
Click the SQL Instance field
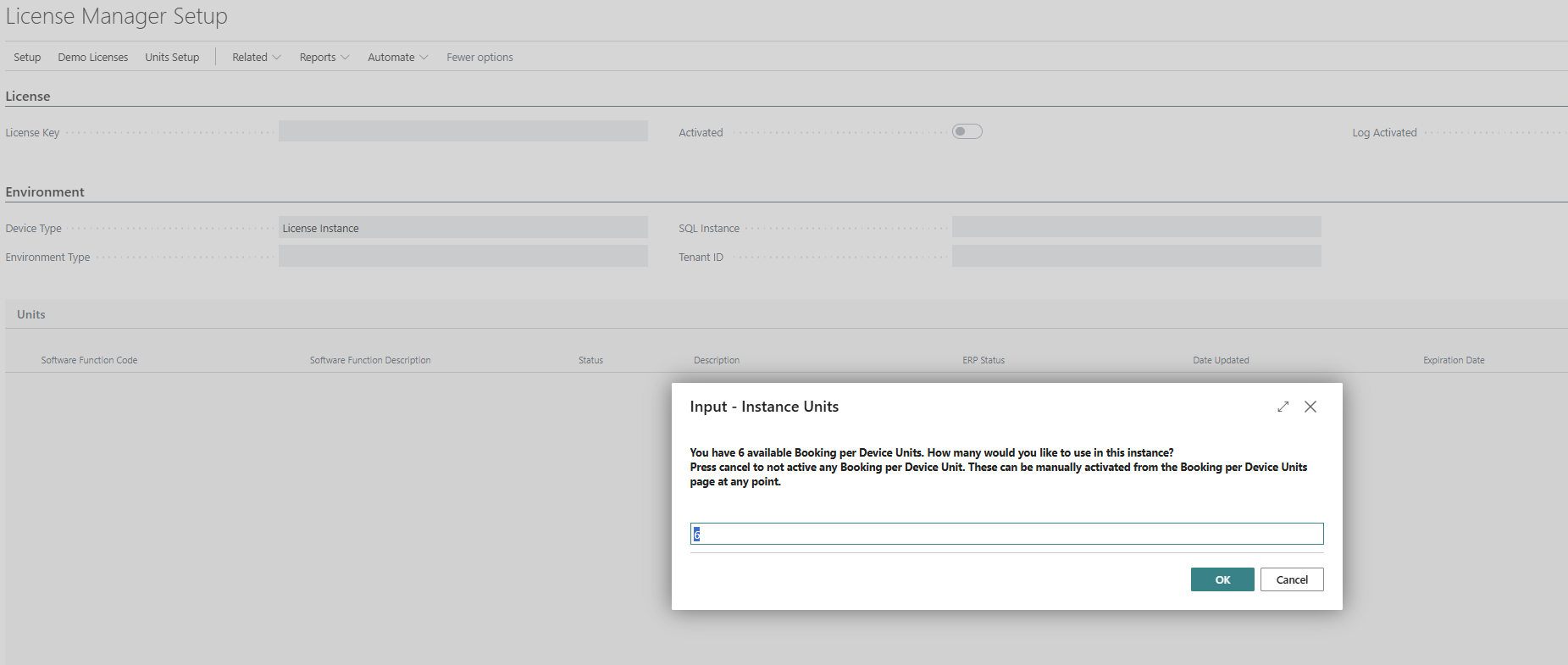(x=1136, y=227)
